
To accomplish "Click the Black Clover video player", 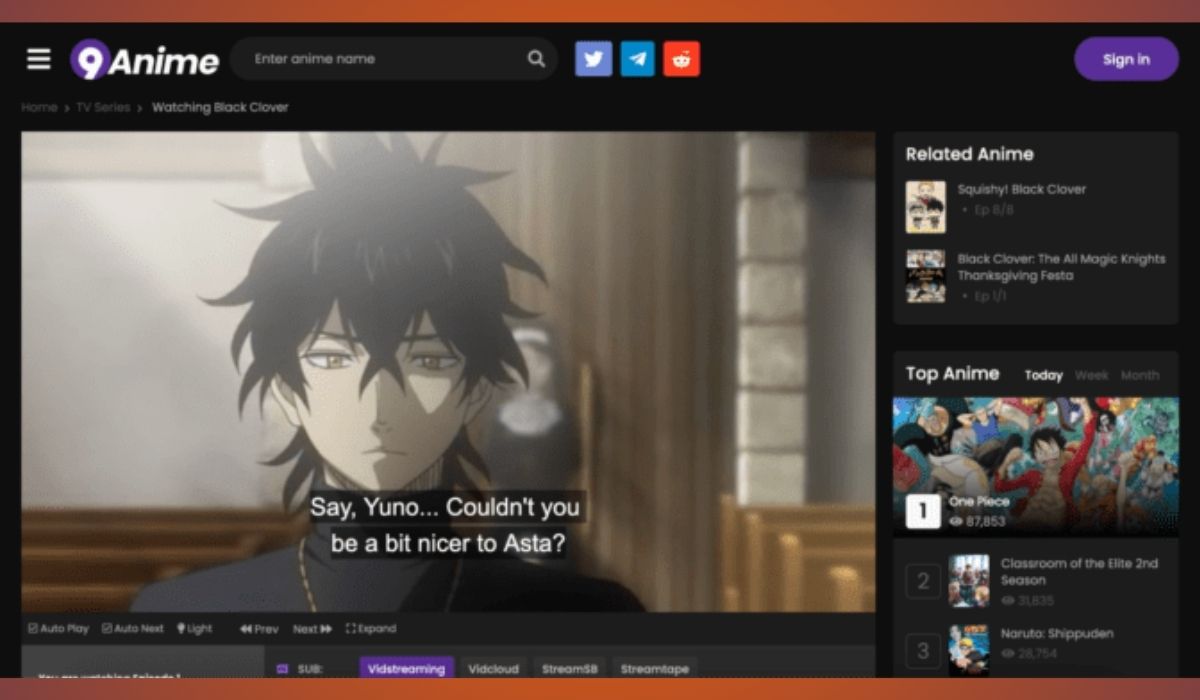I will coord(448,371).
